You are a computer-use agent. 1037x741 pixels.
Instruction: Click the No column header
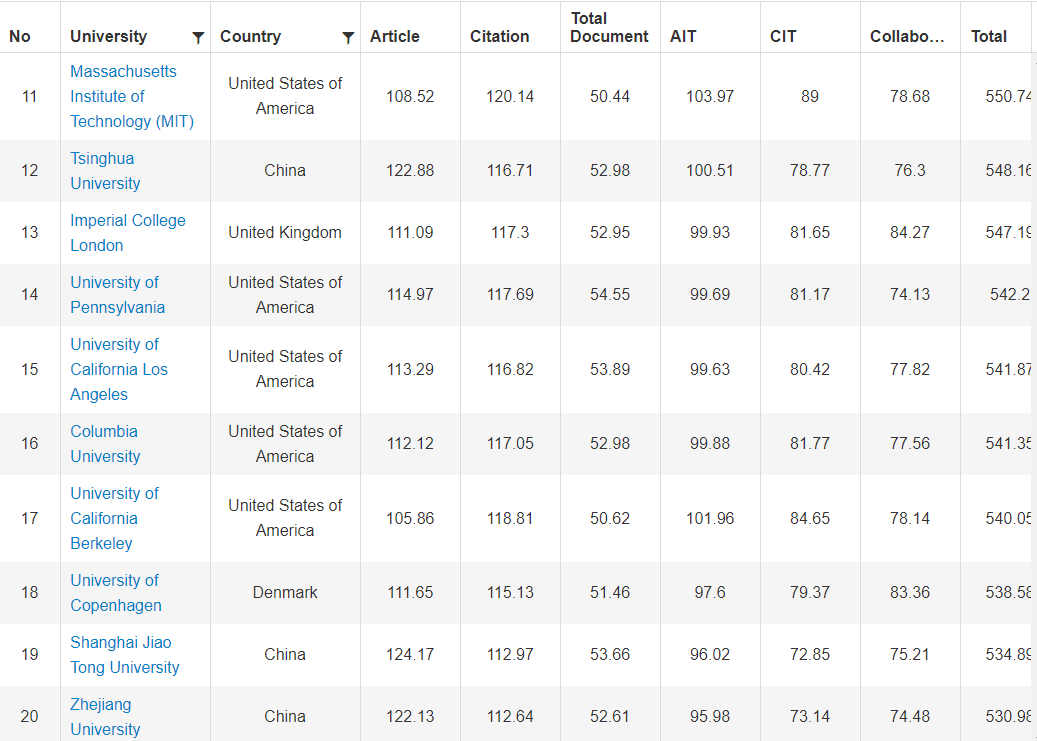(x=20, y=36)
